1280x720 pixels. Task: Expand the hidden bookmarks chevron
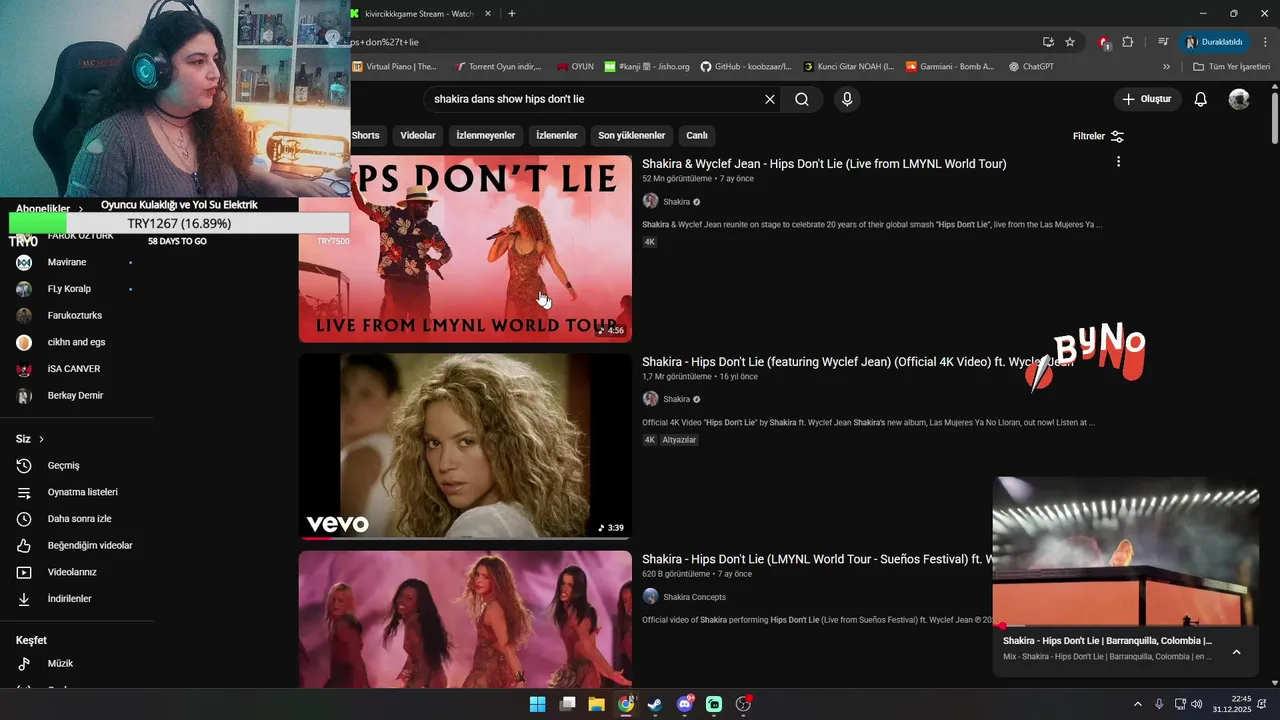[x=1166, y=67]
